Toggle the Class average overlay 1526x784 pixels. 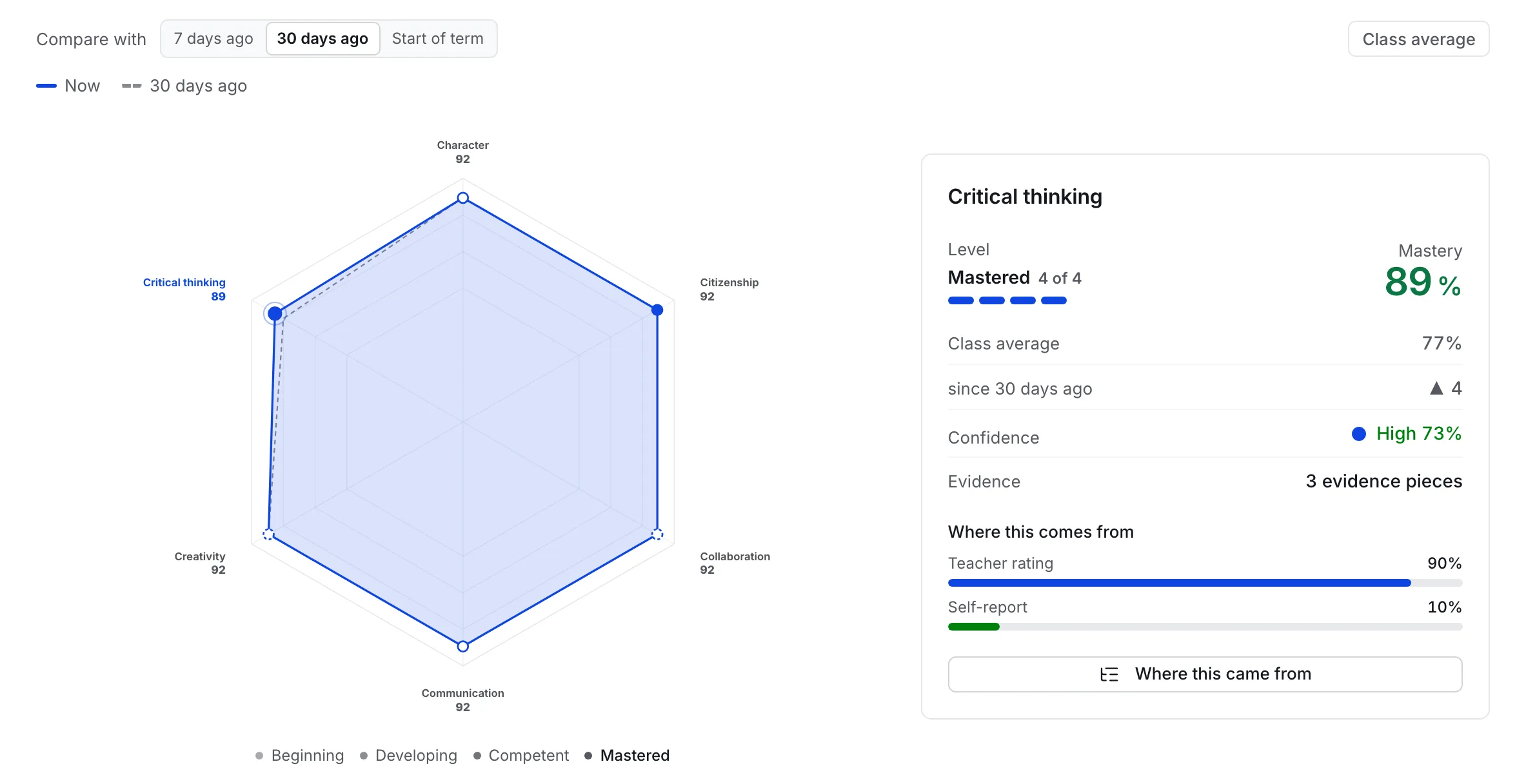point(1418,39)
